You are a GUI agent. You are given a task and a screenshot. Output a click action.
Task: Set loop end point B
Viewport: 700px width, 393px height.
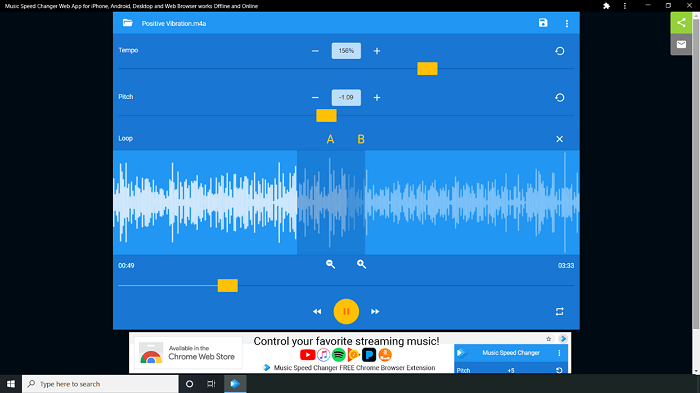[x=361, y=139]
